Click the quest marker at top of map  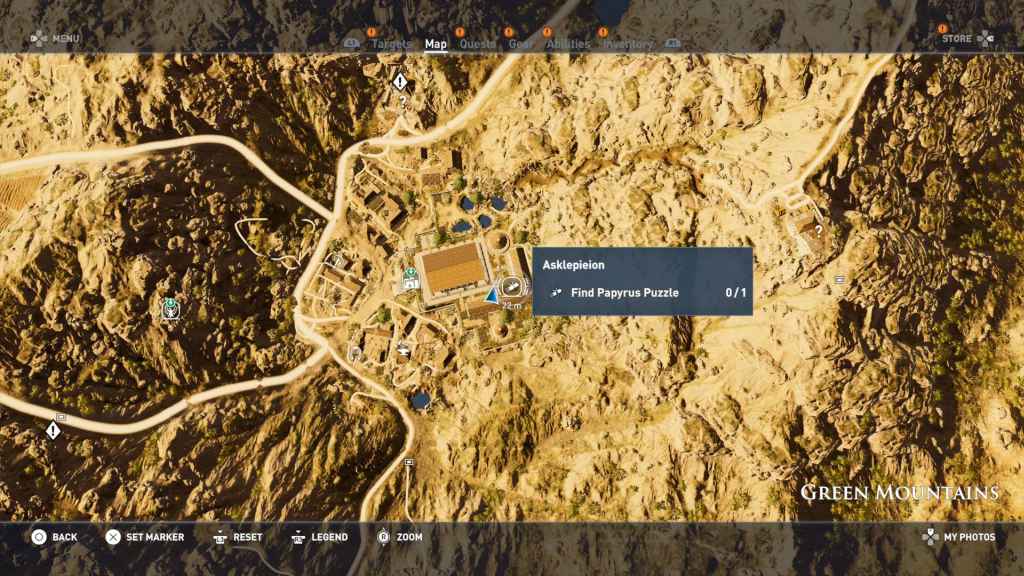coord(400,81)
